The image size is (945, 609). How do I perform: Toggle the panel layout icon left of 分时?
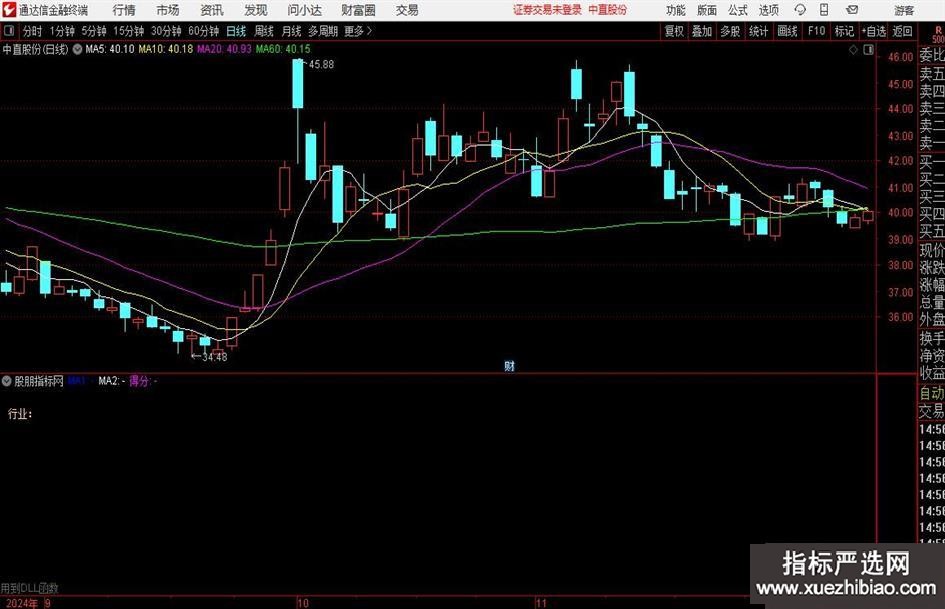(9, 31)
